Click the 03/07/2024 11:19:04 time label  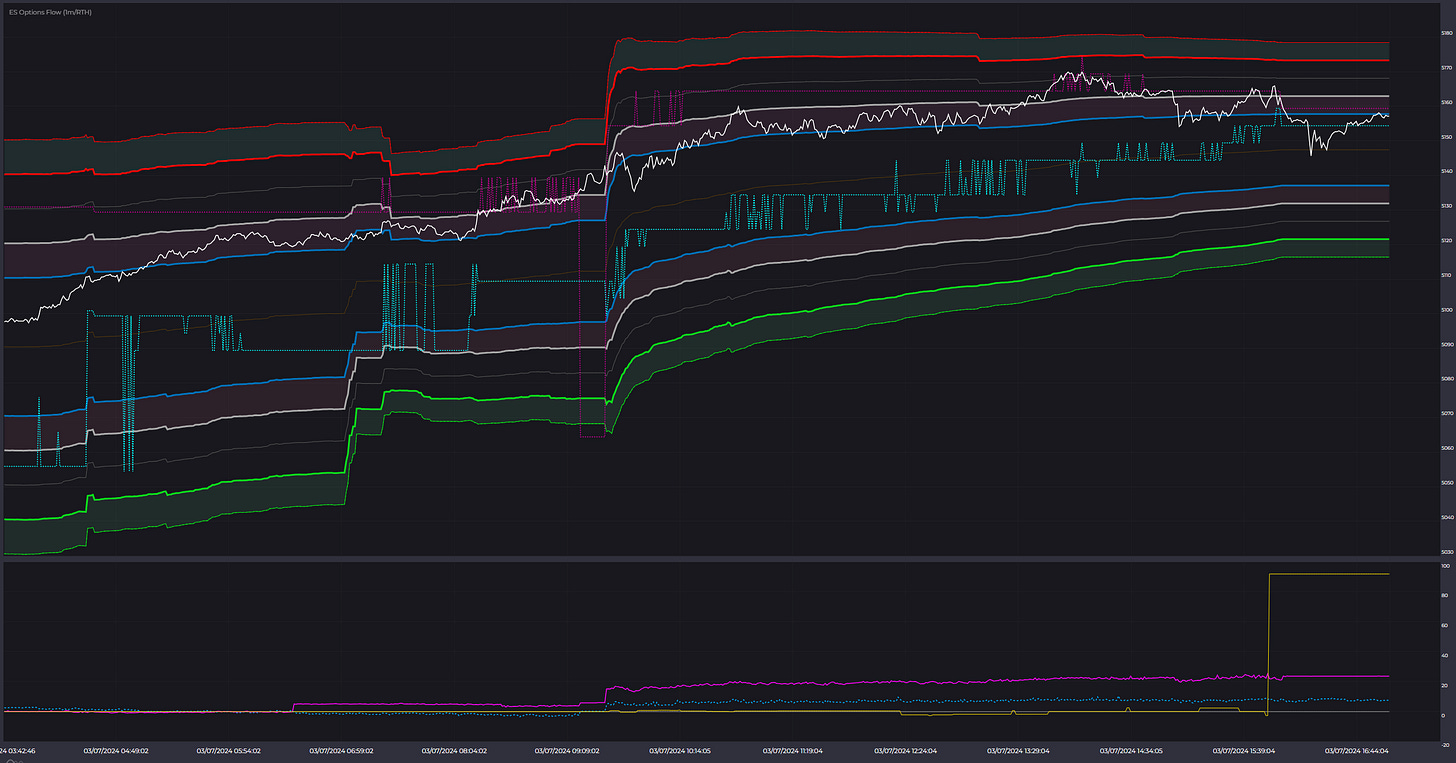[x=792, y=750]
